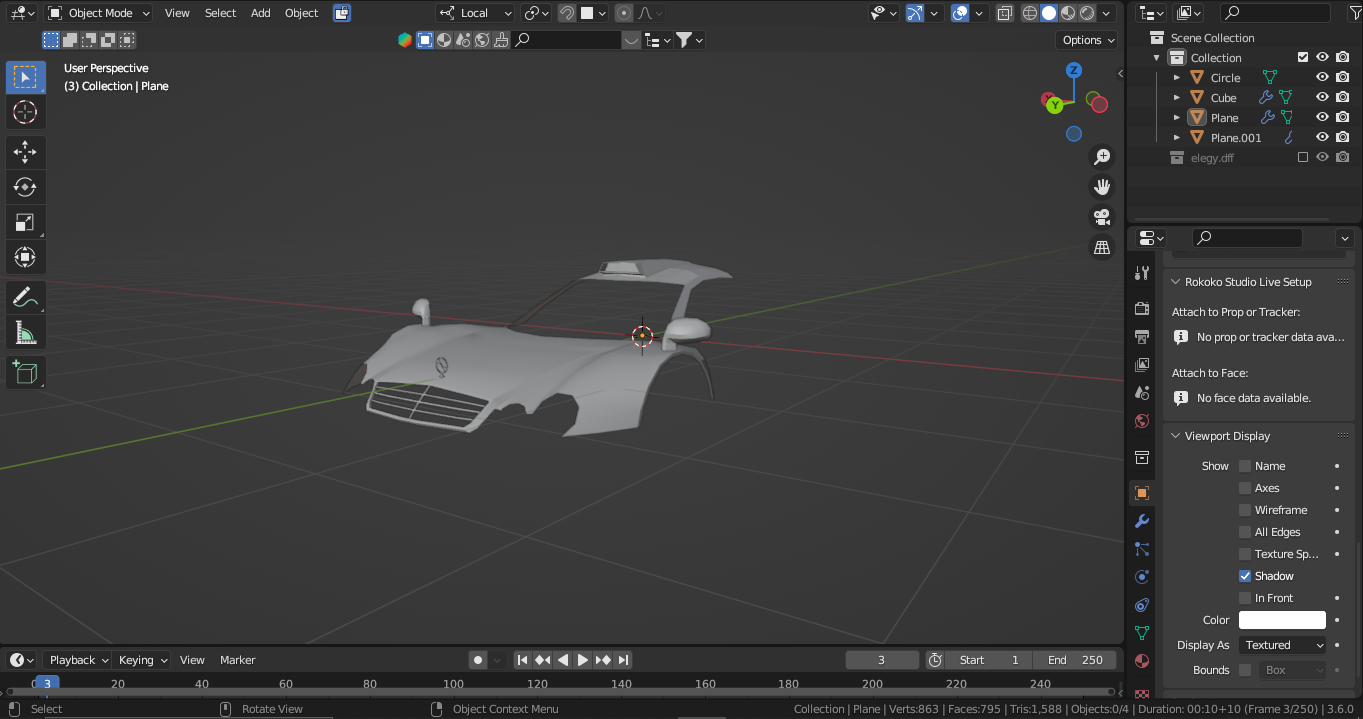Image resolution: width=1363 pixels, height=719 pixels.
Task: Open the Scene properties tab
Action: click(1142, 393)
